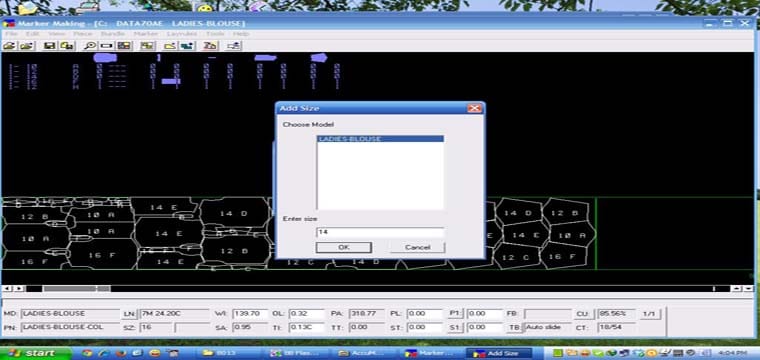
Task: Close the Add Size dialog with the X
Action: tap(474, 109)
